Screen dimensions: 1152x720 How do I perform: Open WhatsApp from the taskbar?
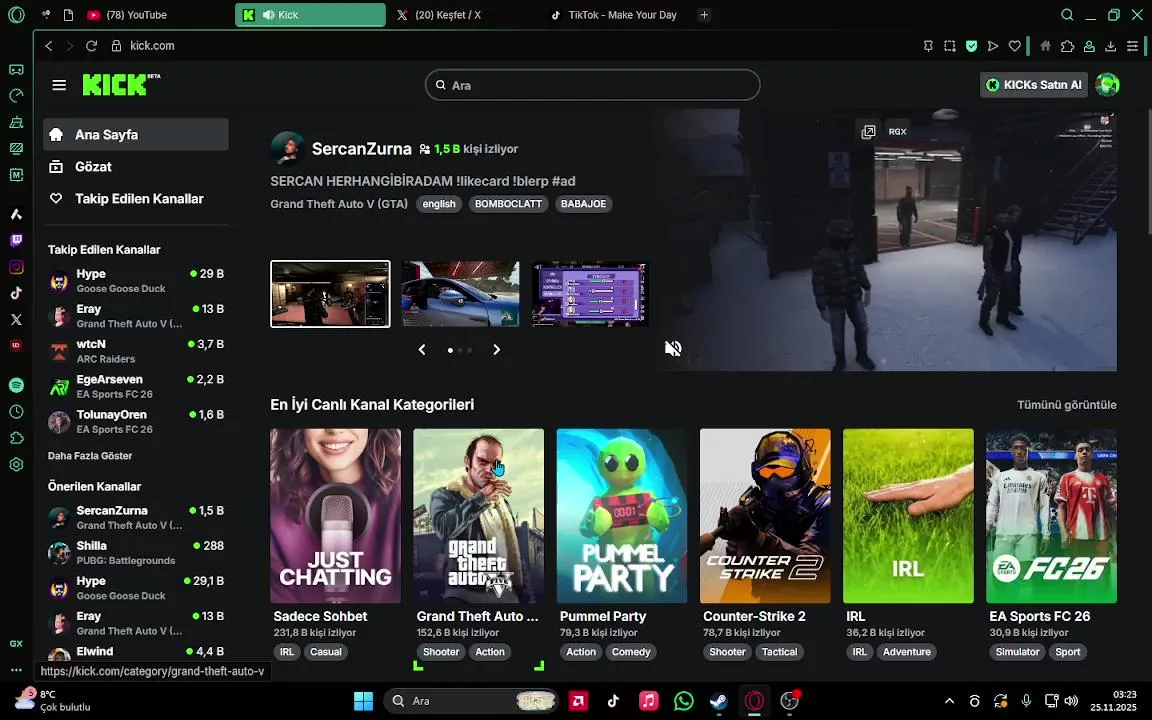(683, 701)
